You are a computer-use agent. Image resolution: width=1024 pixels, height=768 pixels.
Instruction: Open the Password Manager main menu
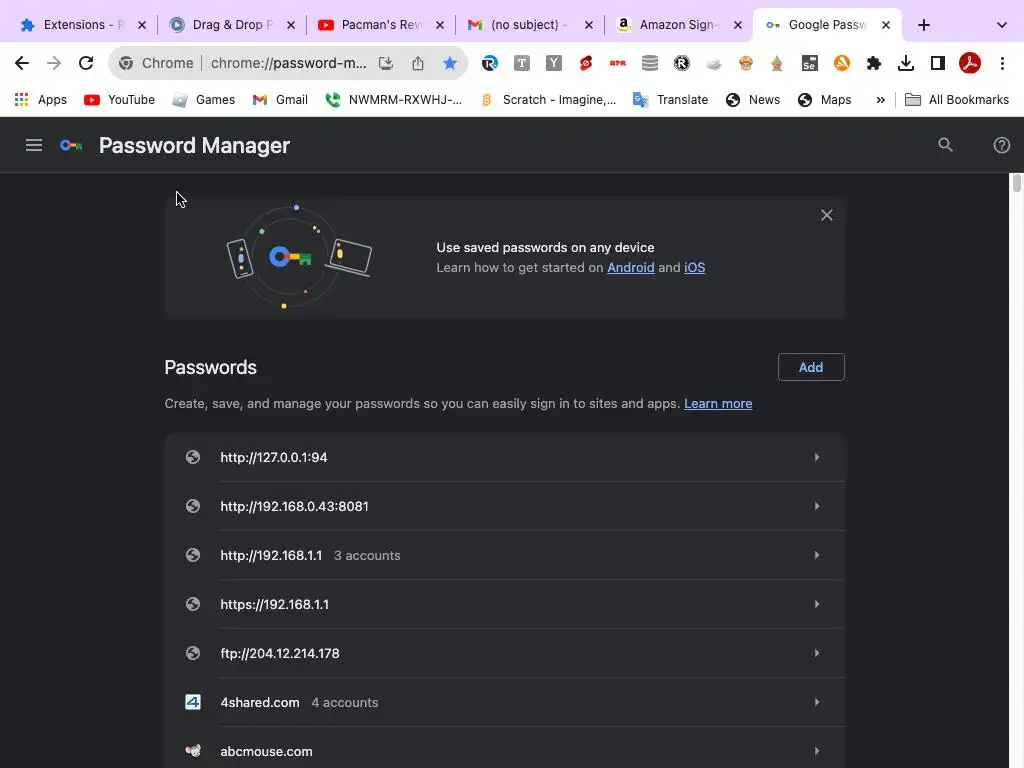(x=34, y=145)
